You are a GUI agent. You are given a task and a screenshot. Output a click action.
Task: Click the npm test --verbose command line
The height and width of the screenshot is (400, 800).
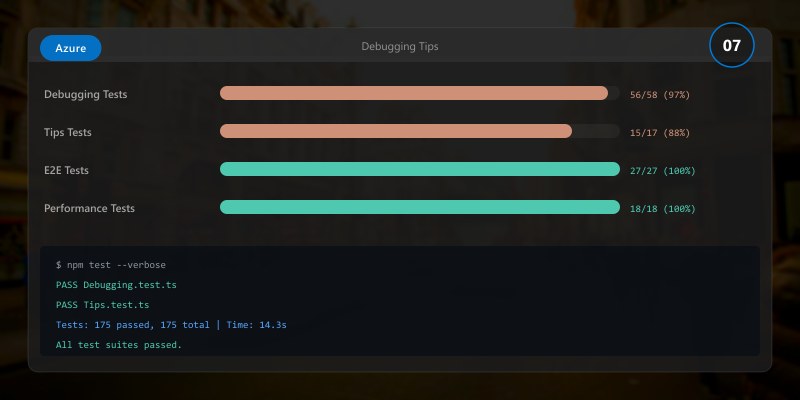click(x=111, y=265)
